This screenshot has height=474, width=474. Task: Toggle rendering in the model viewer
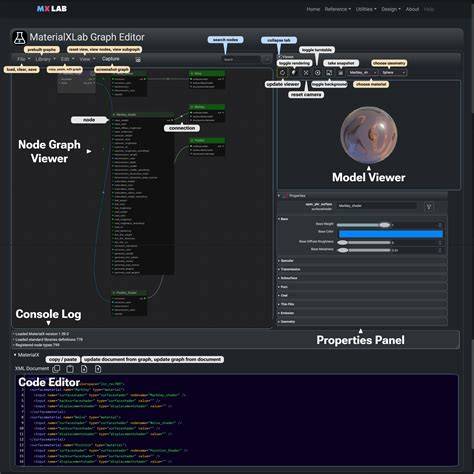(294, 72)
